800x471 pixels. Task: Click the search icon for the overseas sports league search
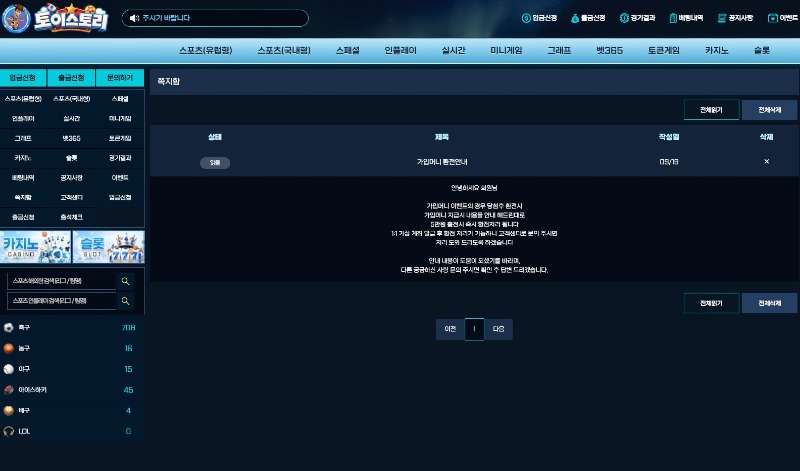point(126,281)
